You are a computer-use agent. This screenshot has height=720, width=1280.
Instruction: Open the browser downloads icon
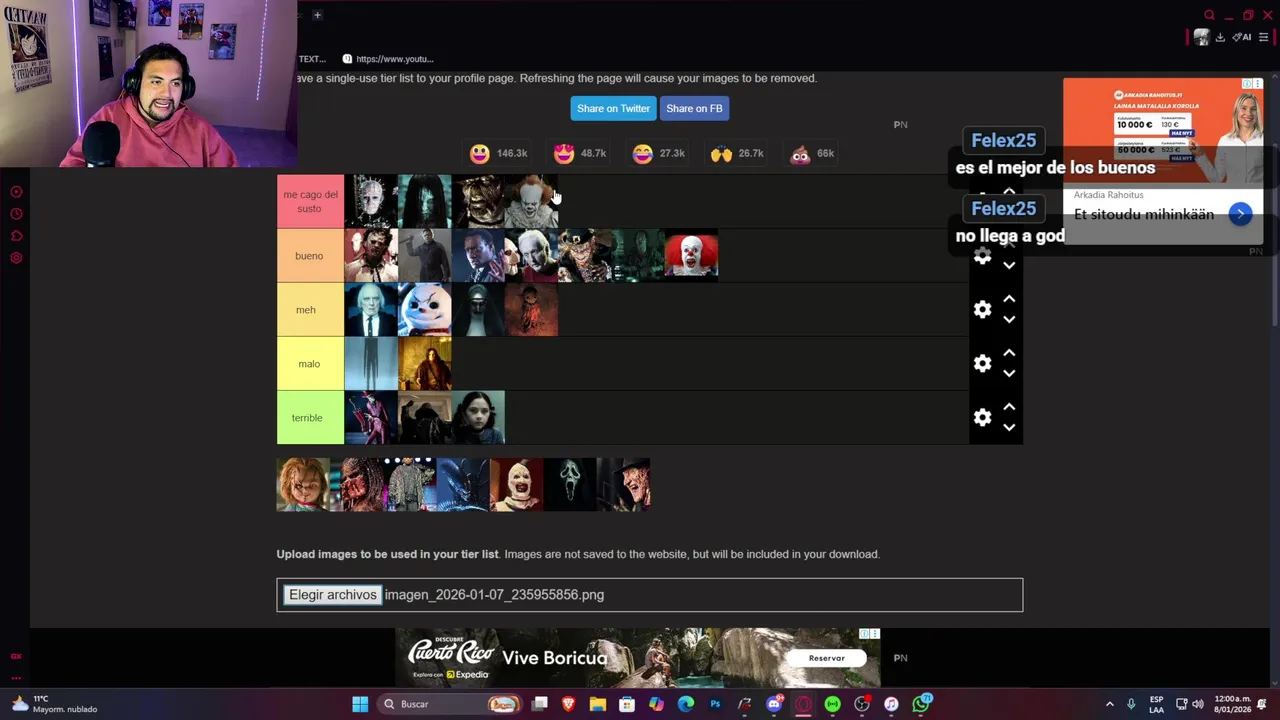(x=1220, y=38)
